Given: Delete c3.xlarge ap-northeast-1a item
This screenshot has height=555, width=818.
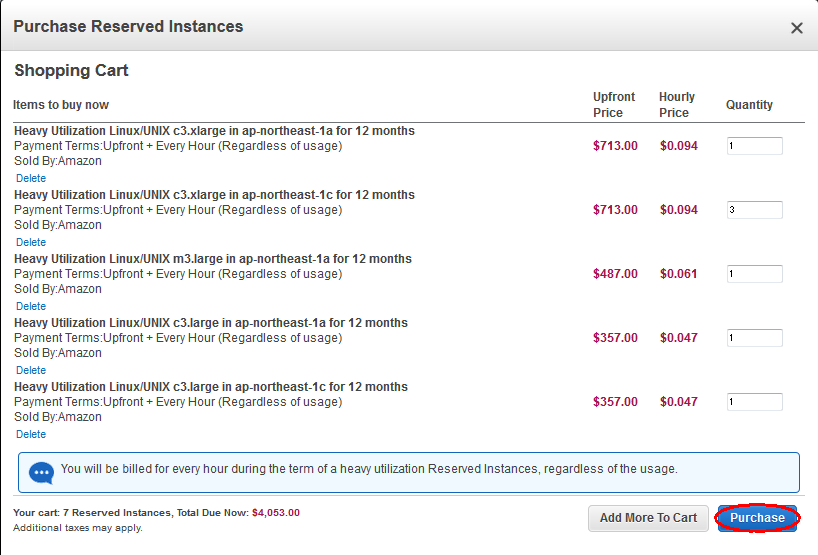Looking at the screenshot, I should tap(31, 178).
